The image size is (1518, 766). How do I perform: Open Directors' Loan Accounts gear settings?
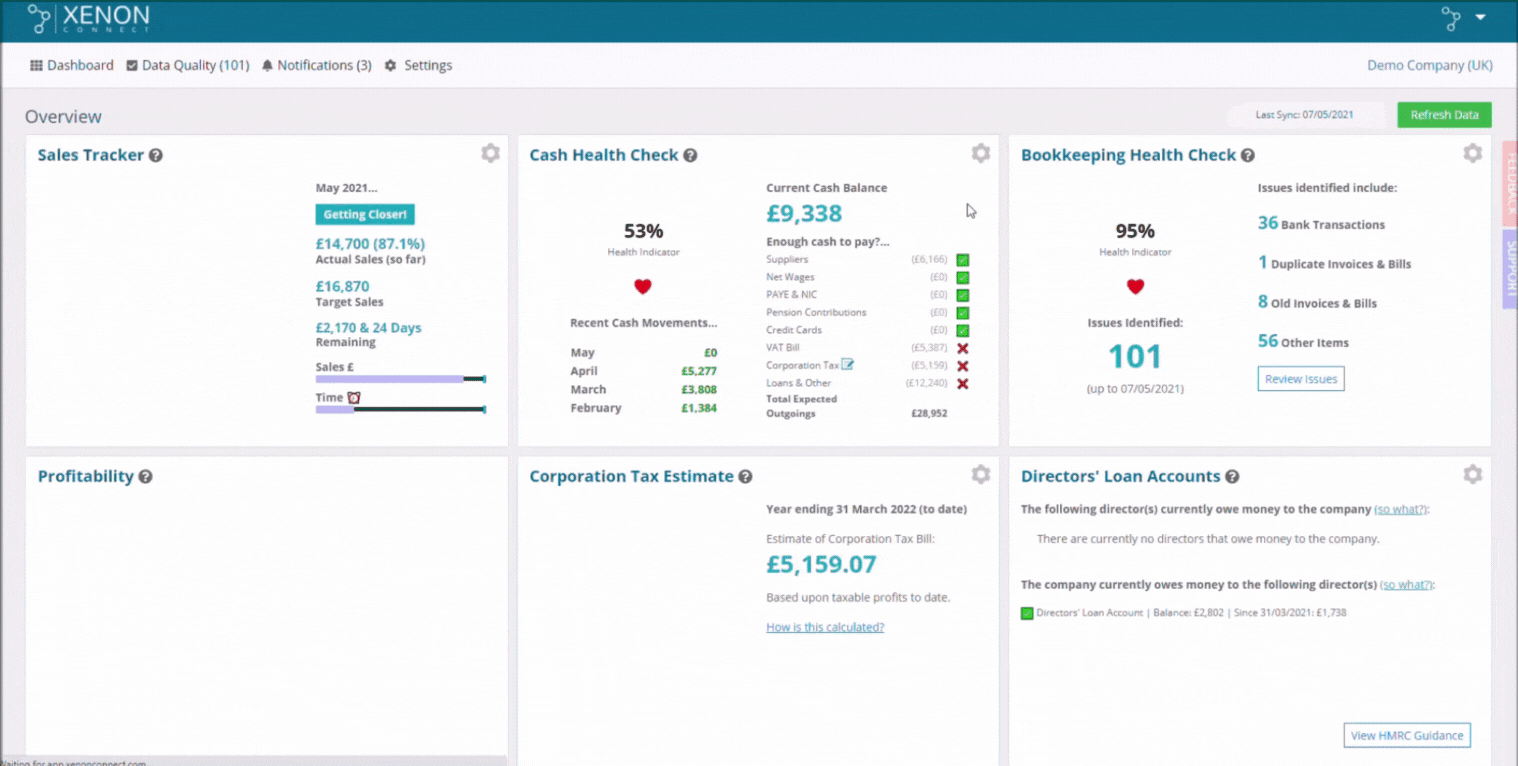tap(1473, 474)
